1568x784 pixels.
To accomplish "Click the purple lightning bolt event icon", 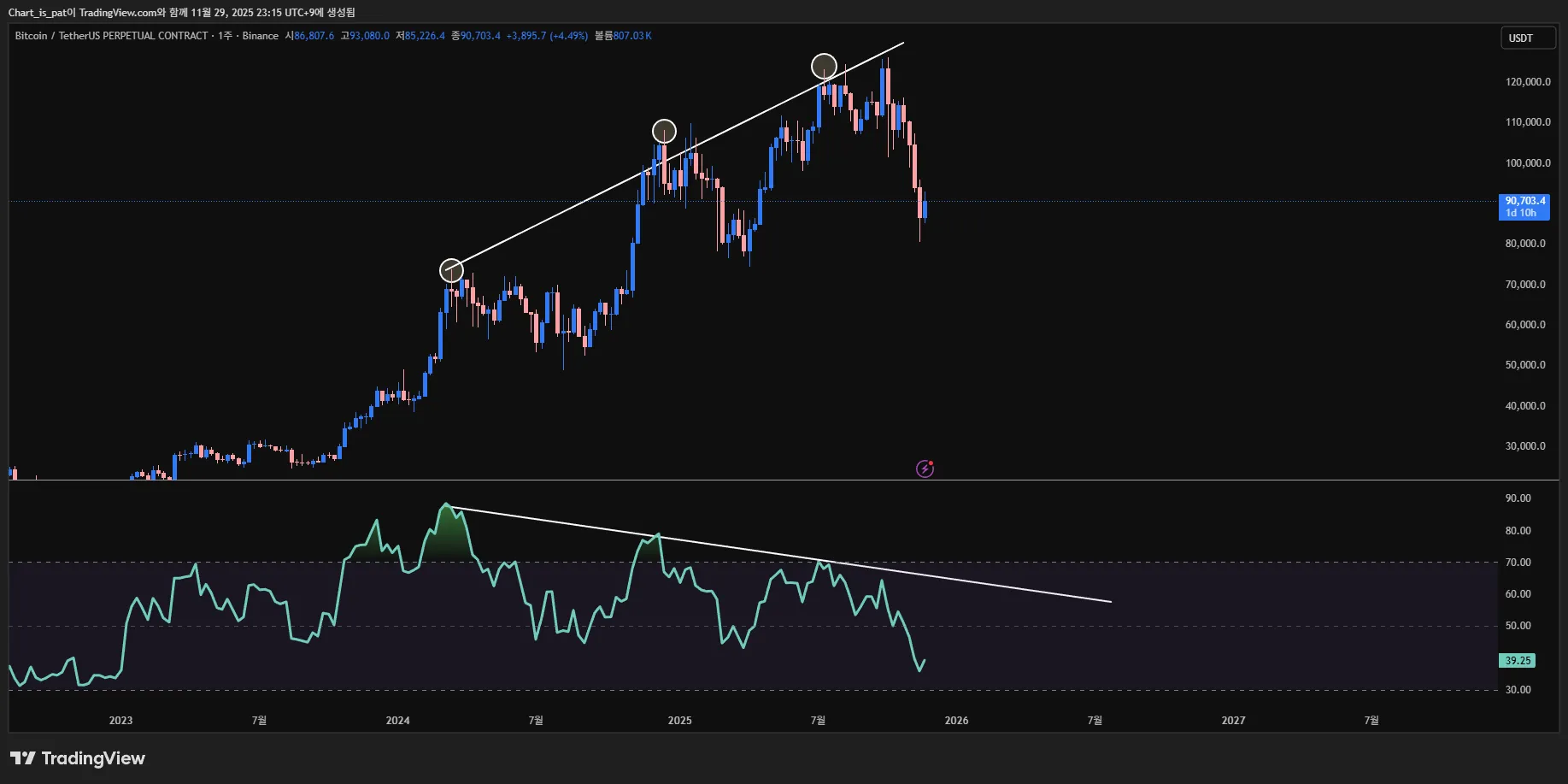I will 925,469.
